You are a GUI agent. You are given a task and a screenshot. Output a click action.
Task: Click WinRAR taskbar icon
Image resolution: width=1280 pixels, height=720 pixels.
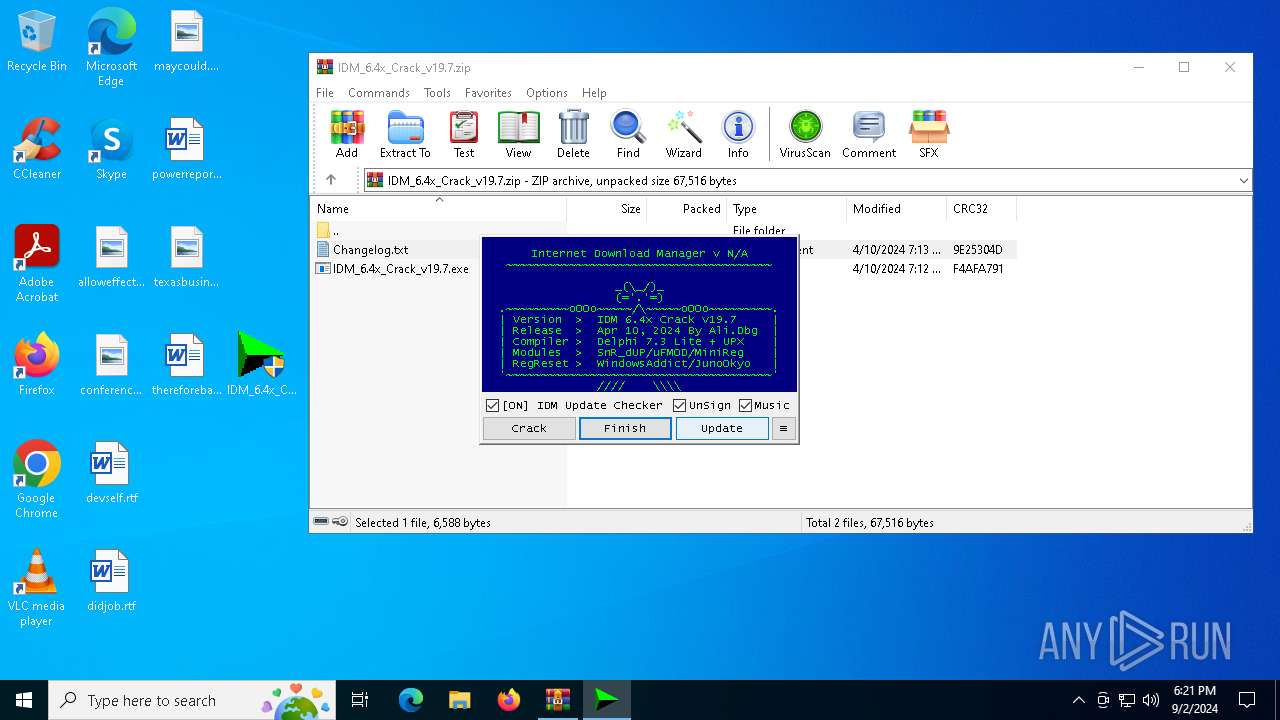pos(557,700)
